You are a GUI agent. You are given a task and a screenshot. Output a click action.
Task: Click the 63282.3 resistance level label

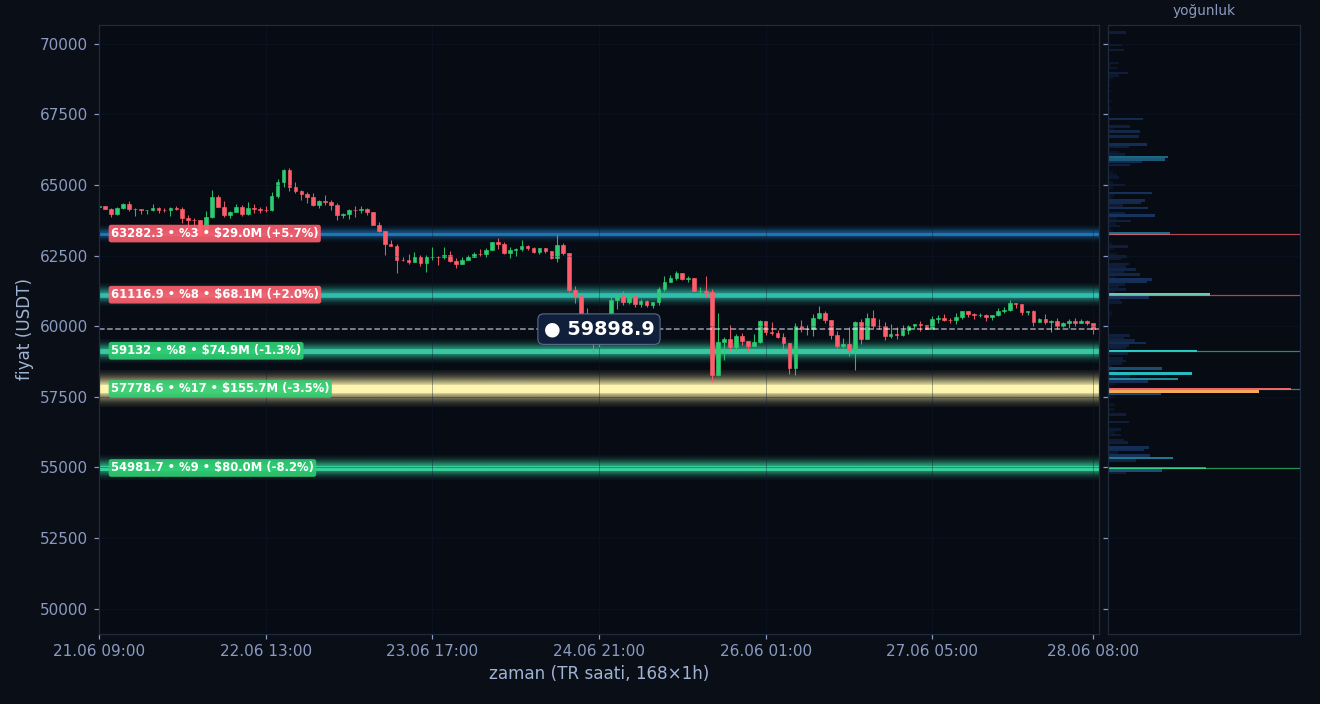click(x=214, y=233)
